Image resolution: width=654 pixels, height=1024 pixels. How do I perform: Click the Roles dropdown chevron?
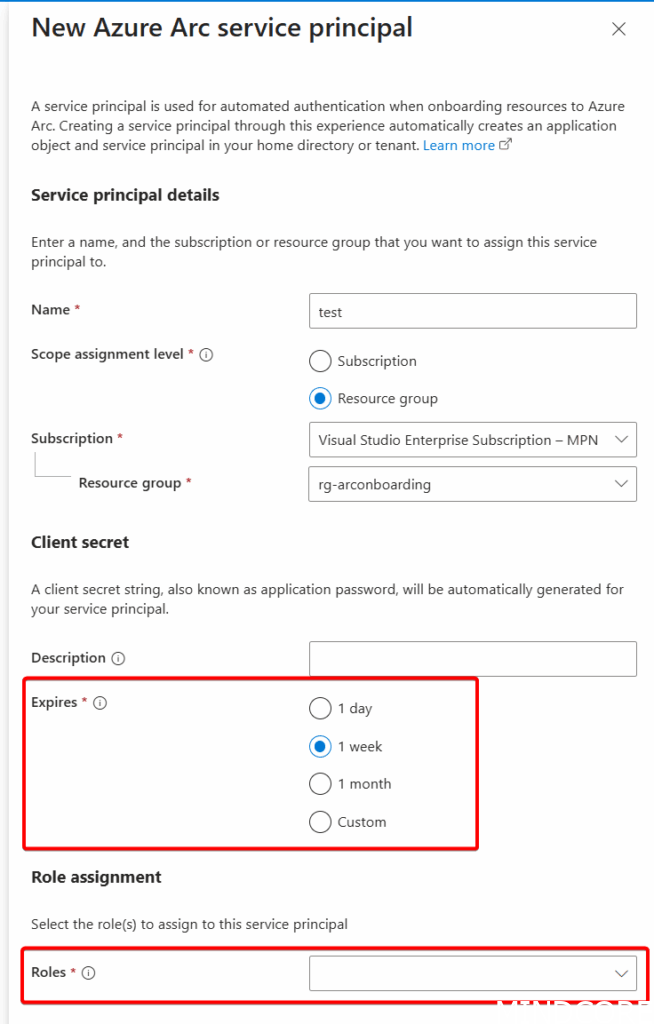(622, 973)
